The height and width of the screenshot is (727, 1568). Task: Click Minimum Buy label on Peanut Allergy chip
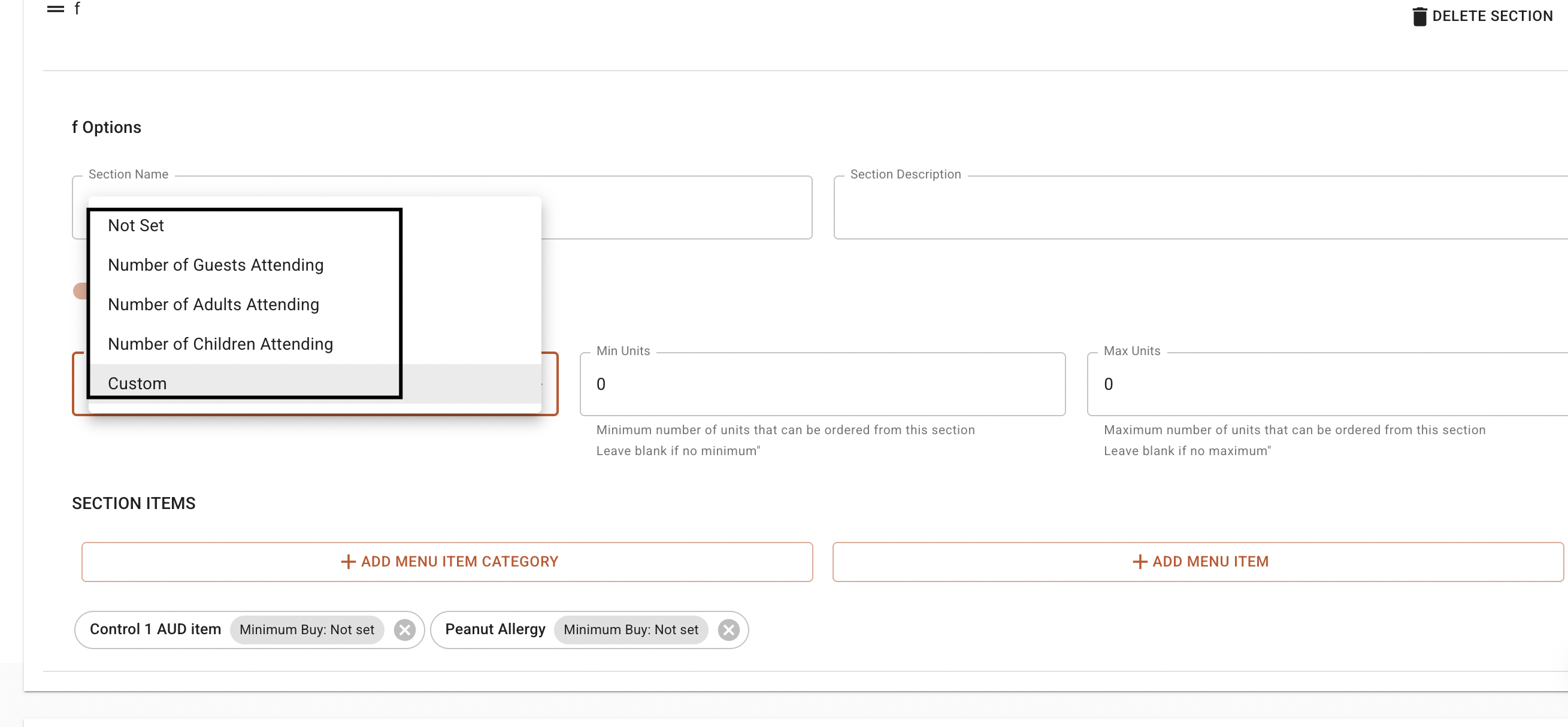(630, 629)
